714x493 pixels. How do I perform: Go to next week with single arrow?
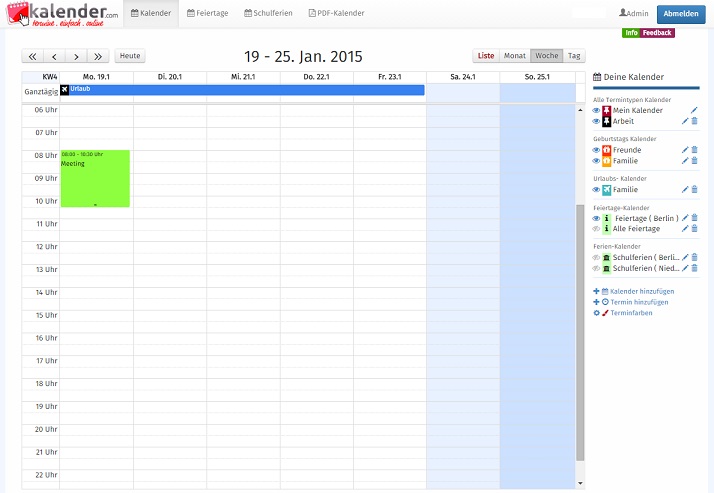pyautogui.click(x=76, y=56)
